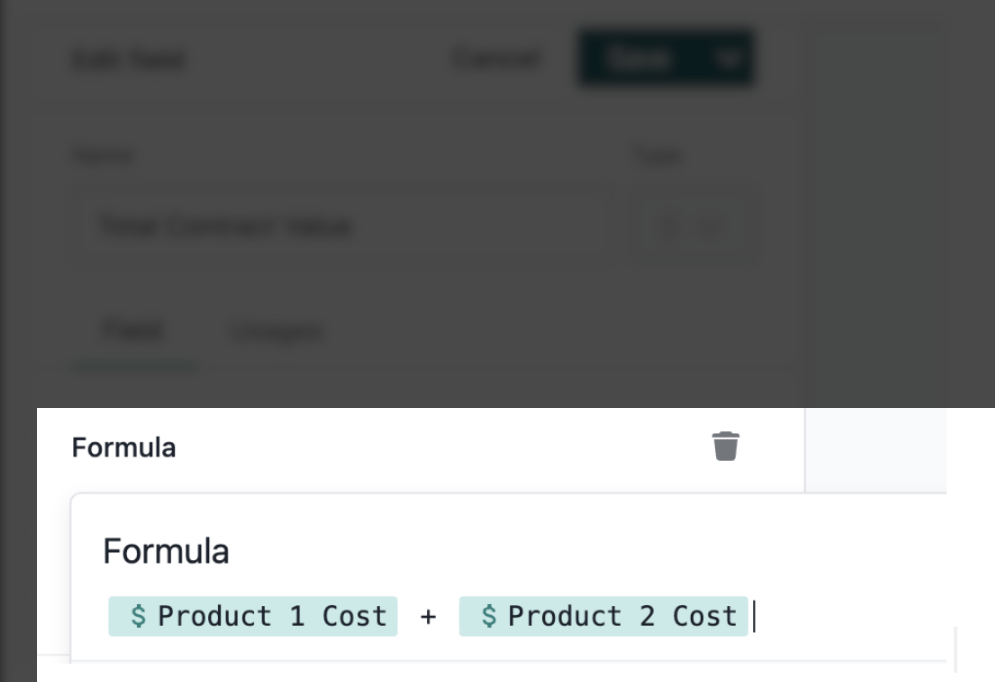Click the dollar icon on Product 2 Cost
This screenshot has width=995, height=682.
click(489, 616)
